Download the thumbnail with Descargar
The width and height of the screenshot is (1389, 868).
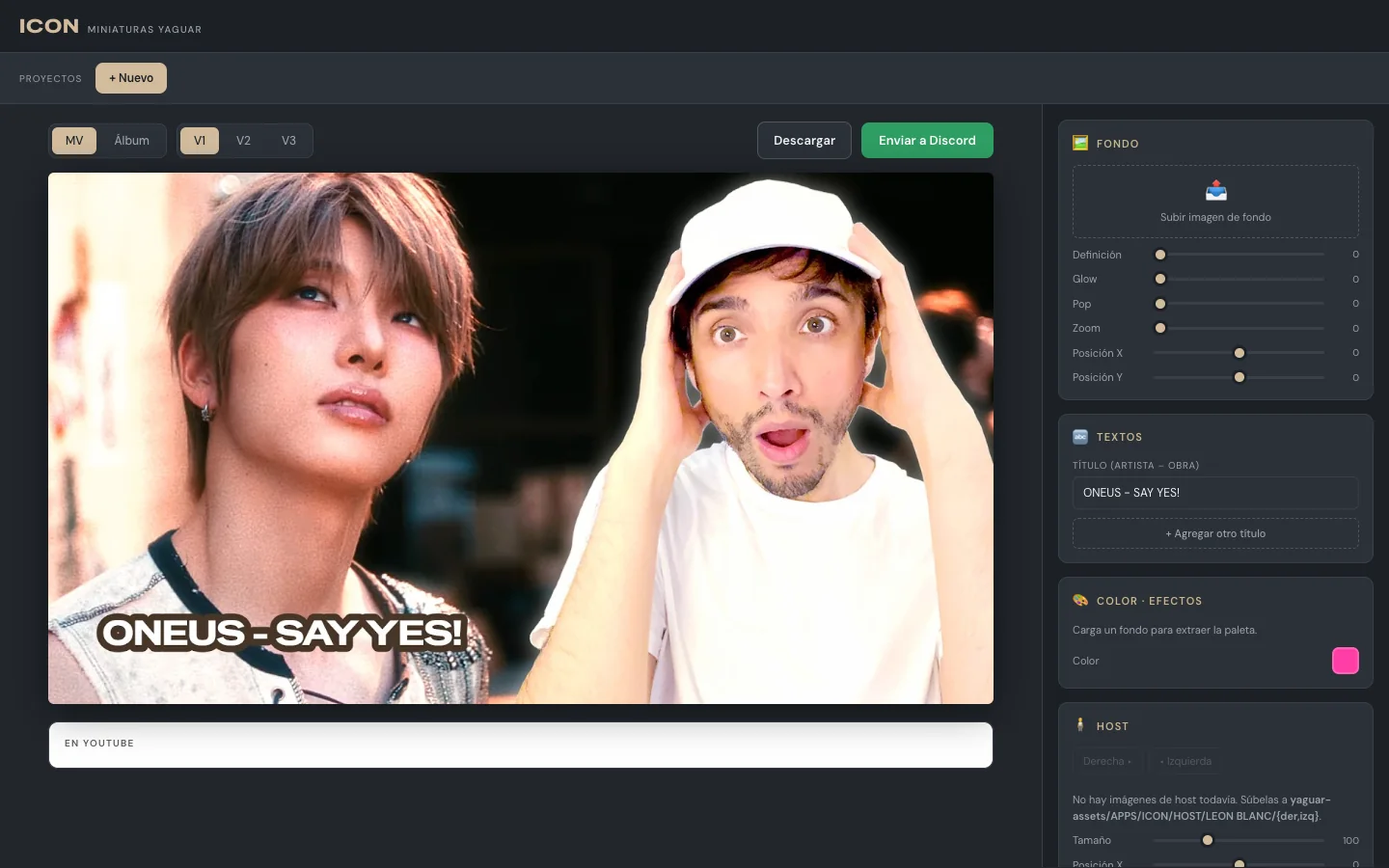804,141
